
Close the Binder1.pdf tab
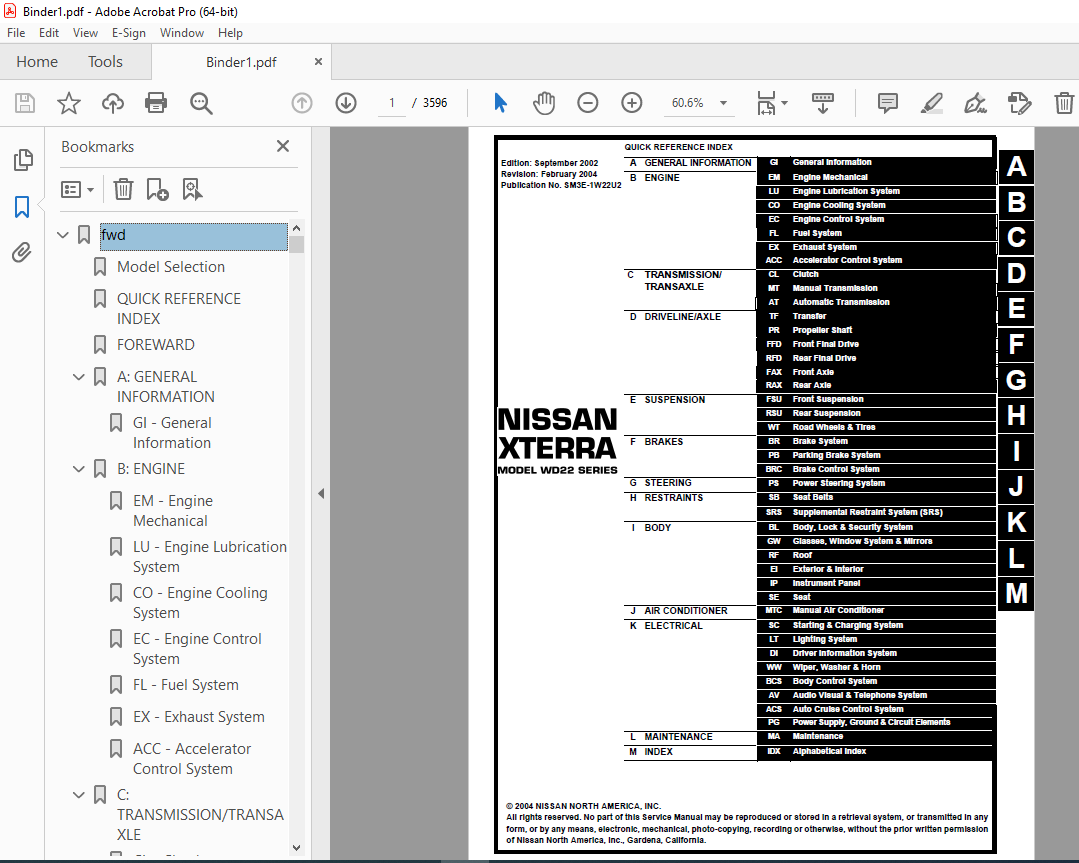[318, 62]
